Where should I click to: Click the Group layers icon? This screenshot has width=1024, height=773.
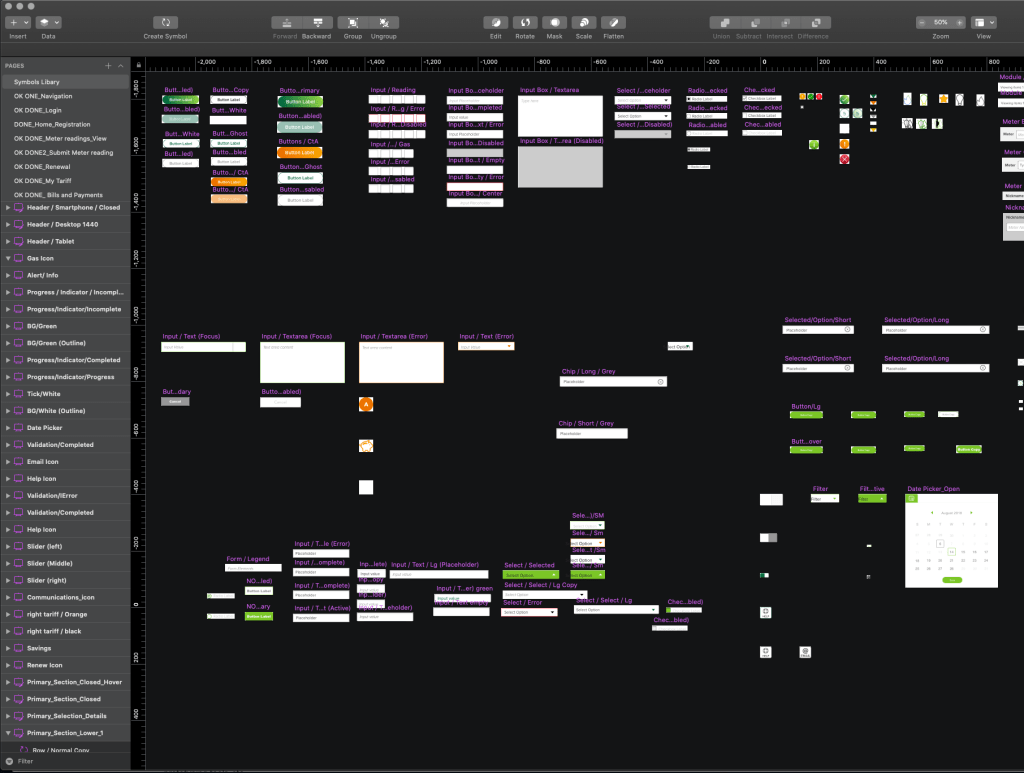pyautogui.click(x=351, y=22)
